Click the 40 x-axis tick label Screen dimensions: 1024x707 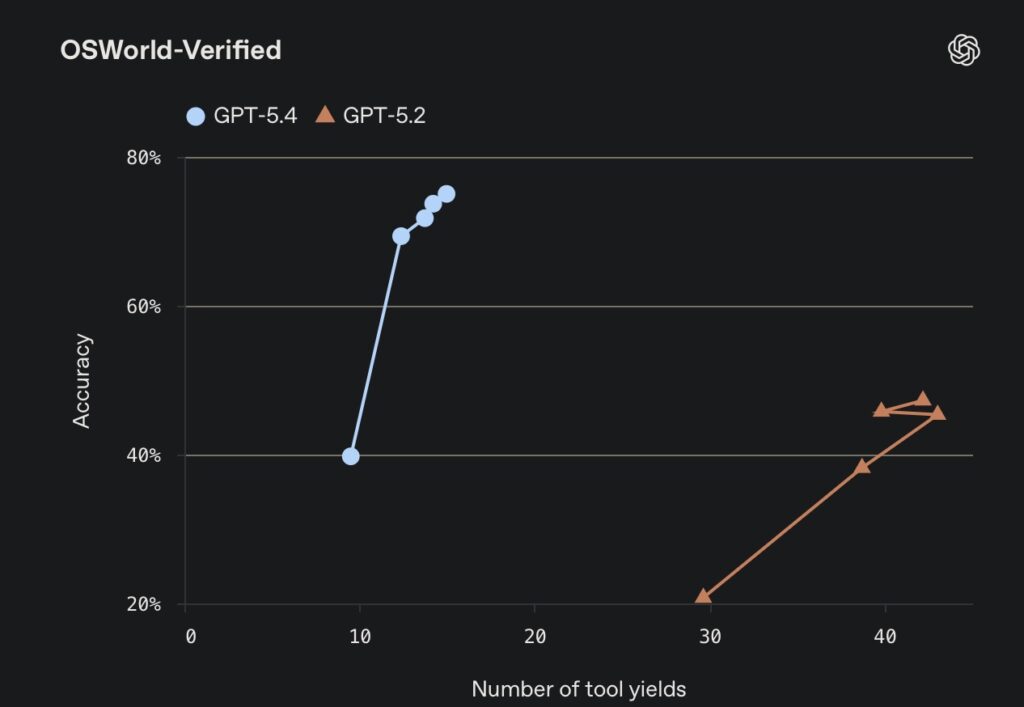point(884,637)
